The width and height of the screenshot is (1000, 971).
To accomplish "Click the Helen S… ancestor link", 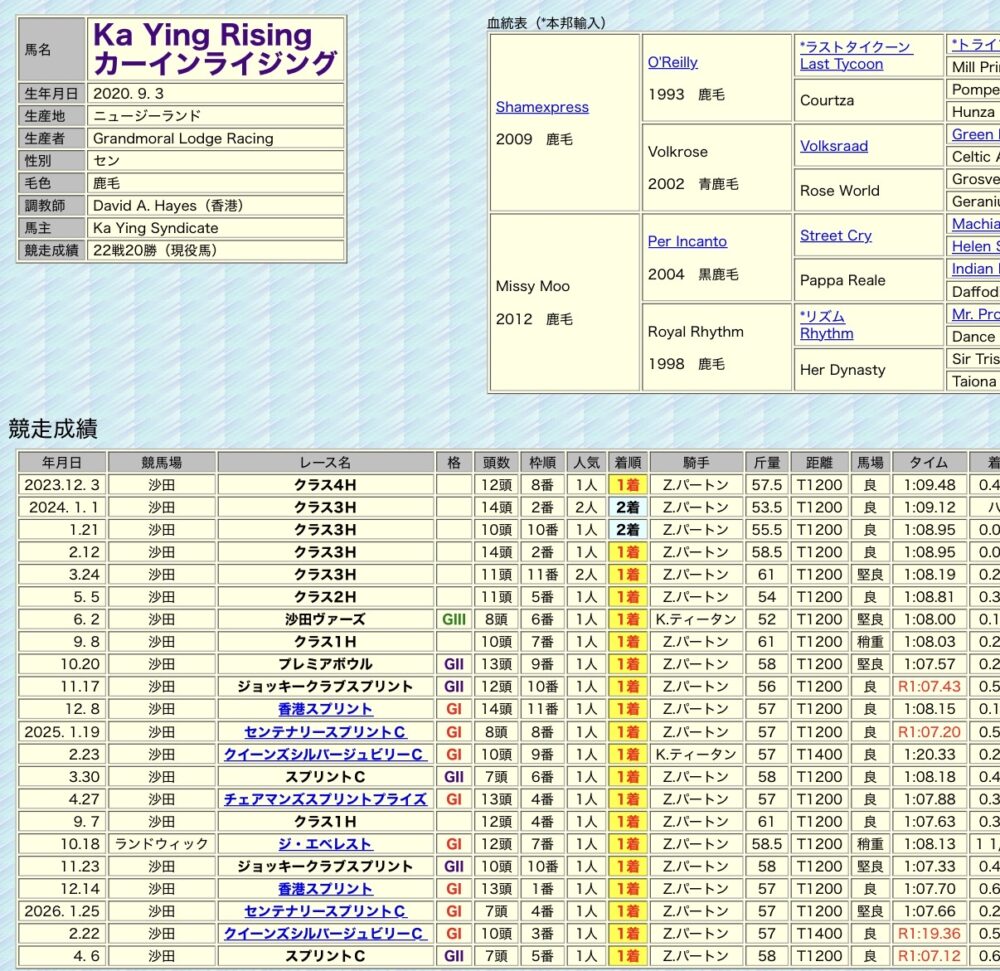I will 975,246.
